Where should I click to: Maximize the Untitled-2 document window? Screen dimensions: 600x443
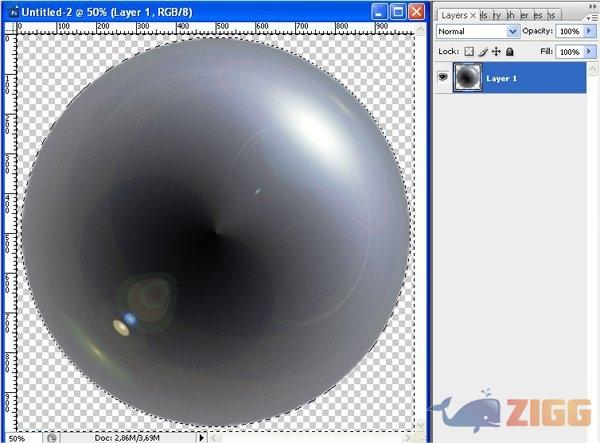(x=398, y=12)
